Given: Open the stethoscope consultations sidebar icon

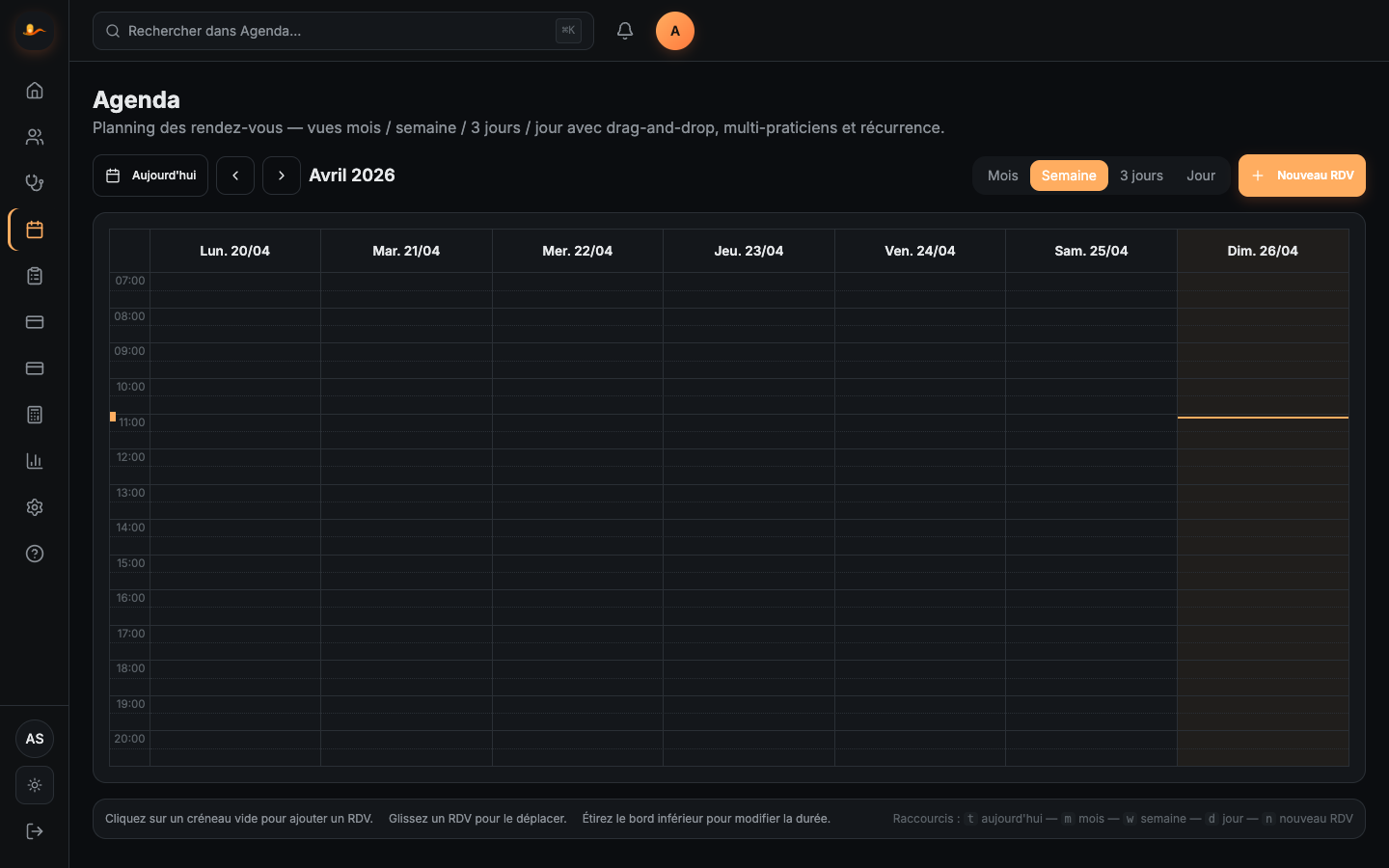Looking at the screenshot, I should point(35,183).
